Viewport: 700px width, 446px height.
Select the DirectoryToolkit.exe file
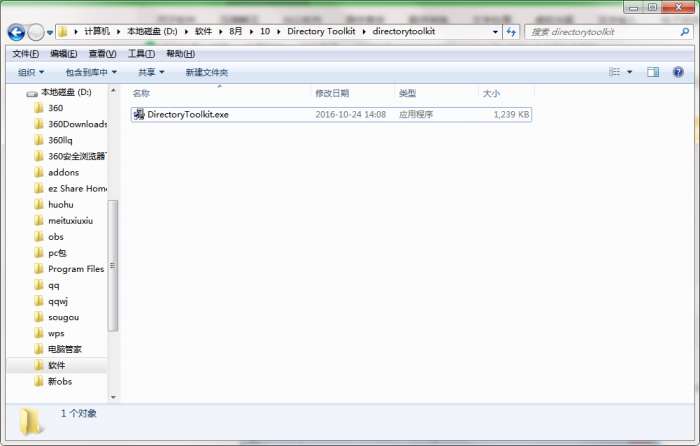331,115
